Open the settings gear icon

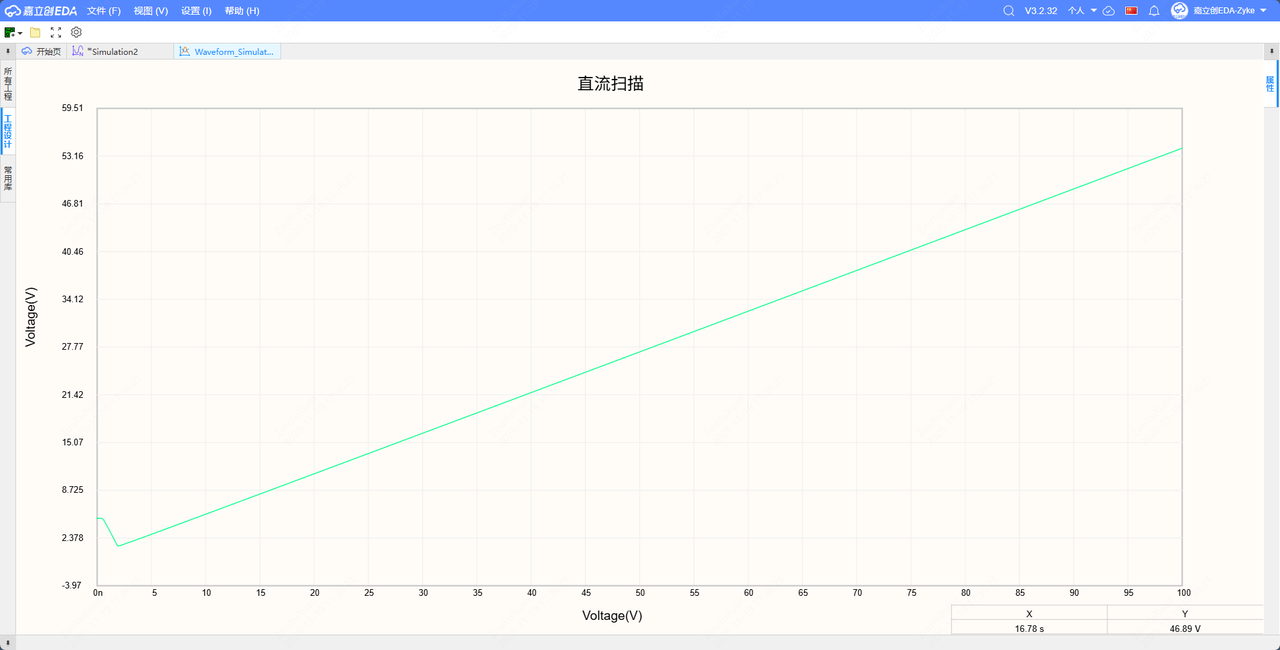76,32
